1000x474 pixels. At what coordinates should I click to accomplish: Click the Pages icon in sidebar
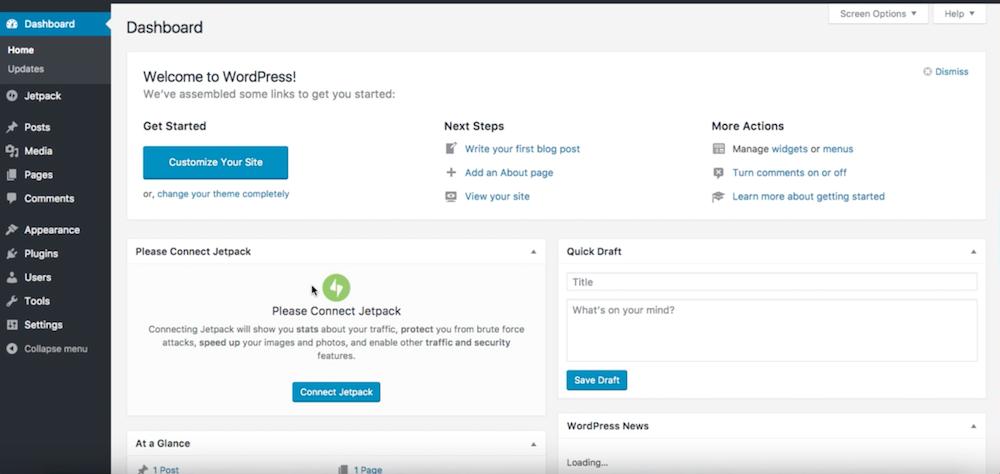point(11,175)
